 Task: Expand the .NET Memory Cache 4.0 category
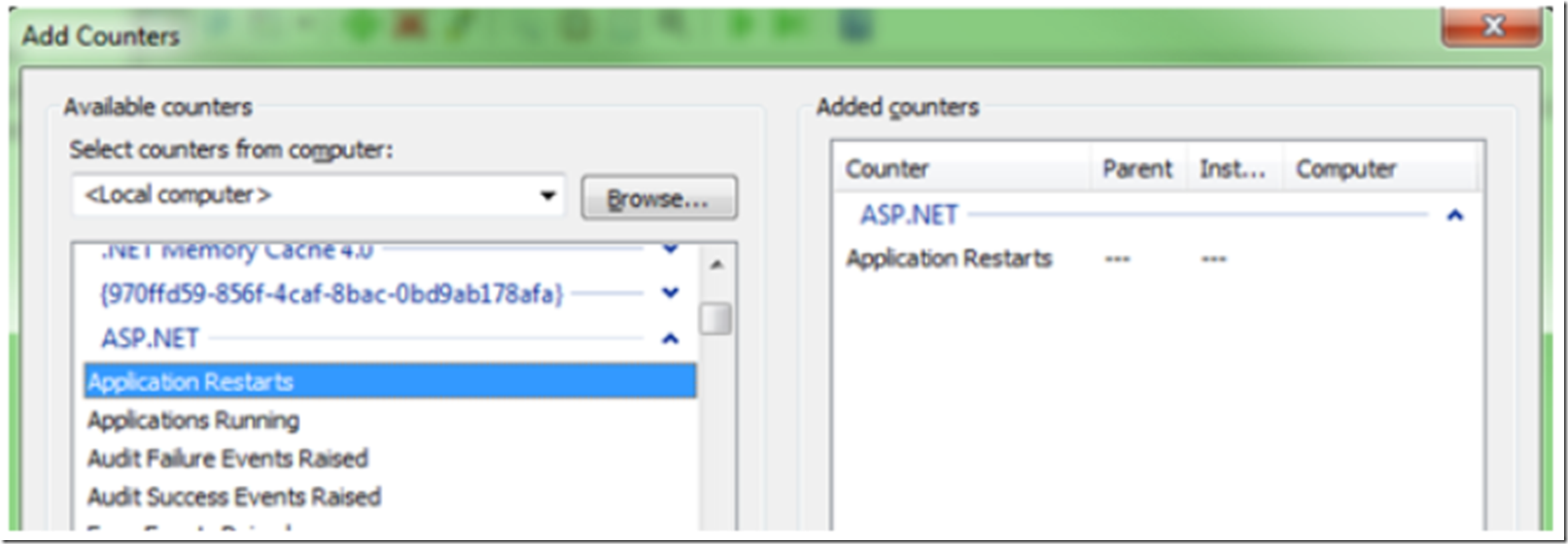[x=670, y=249]
